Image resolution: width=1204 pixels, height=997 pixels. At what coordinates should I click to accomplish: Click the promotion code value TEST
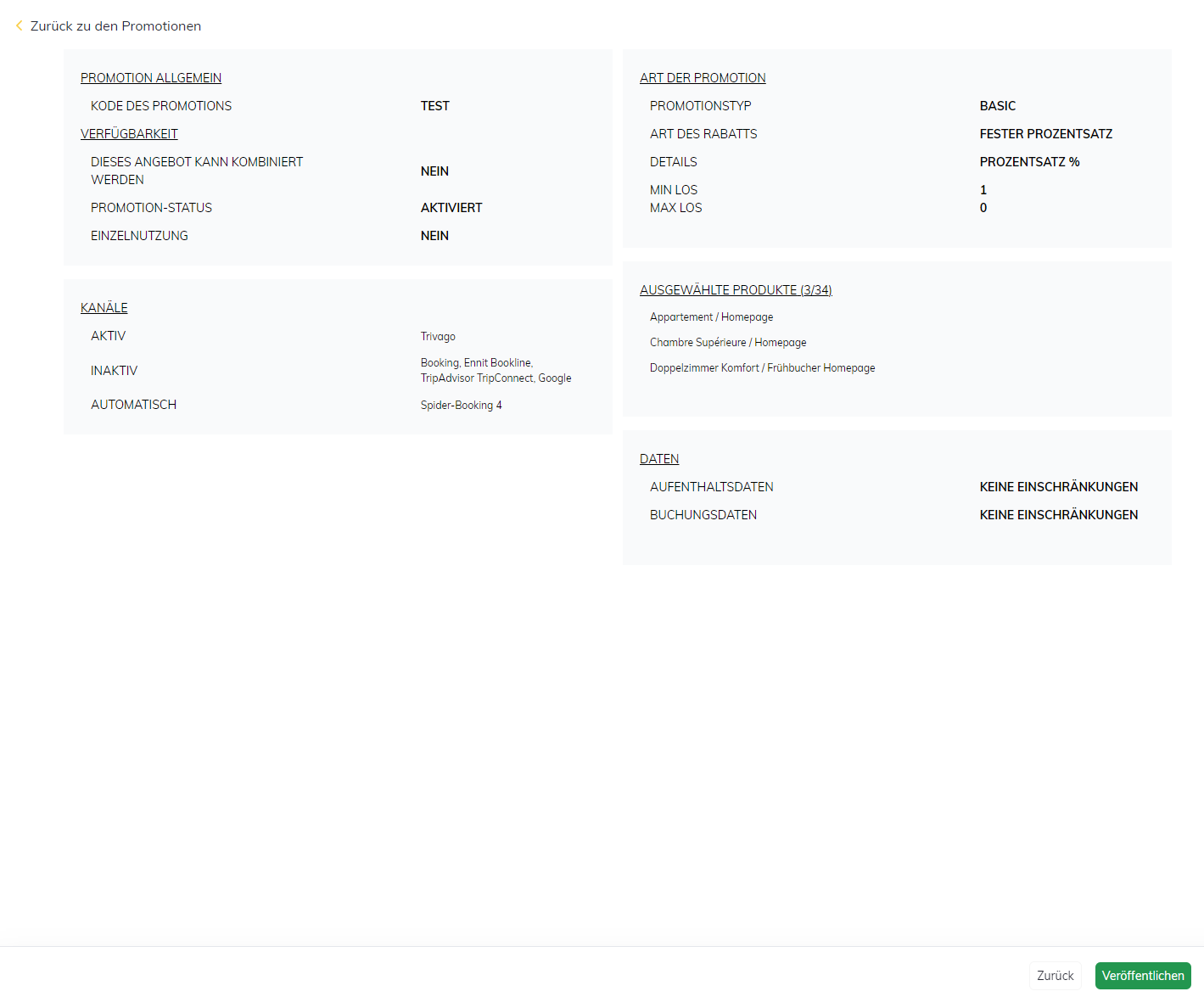pos(434,106)
